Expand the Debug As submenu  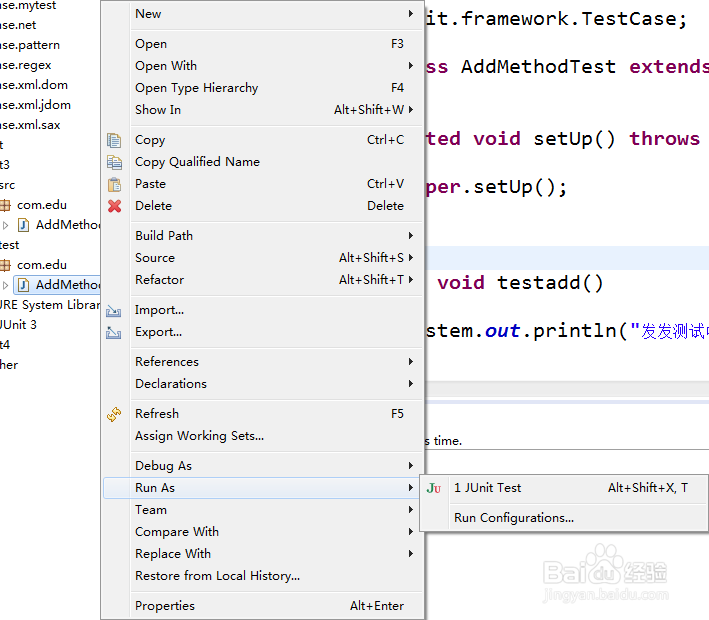pos(163,466)
